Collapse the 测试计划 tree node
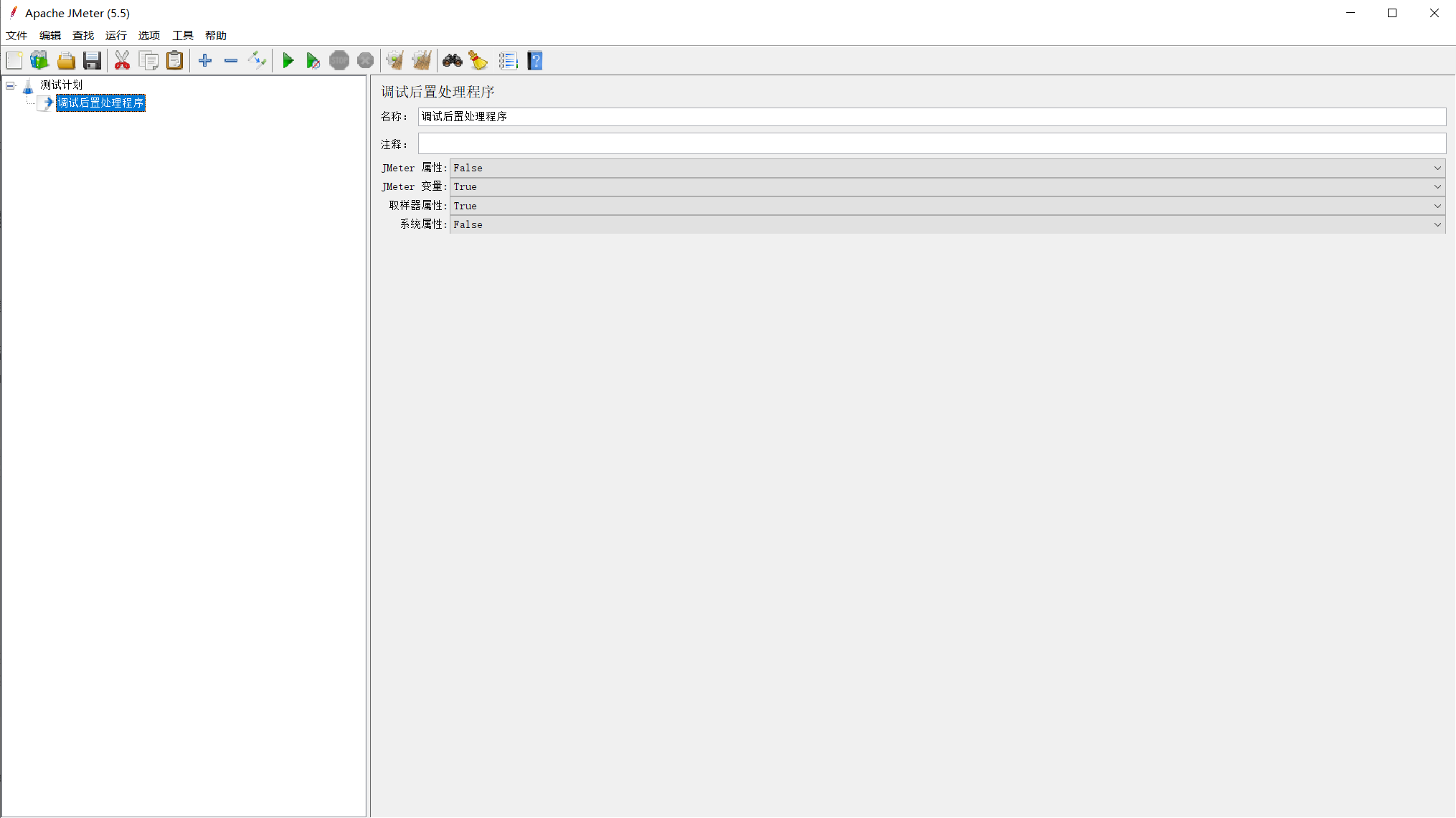The width and height of the screenshot is (1456, 818). pos(10,85)
